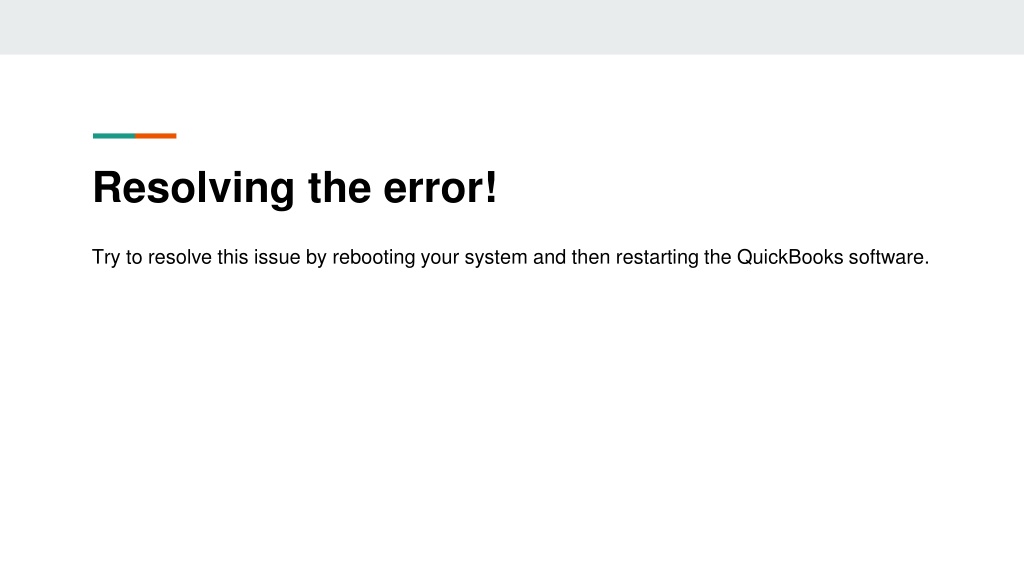
Task: Click the word 'by' in the body text
Action: tap(316, 258)
